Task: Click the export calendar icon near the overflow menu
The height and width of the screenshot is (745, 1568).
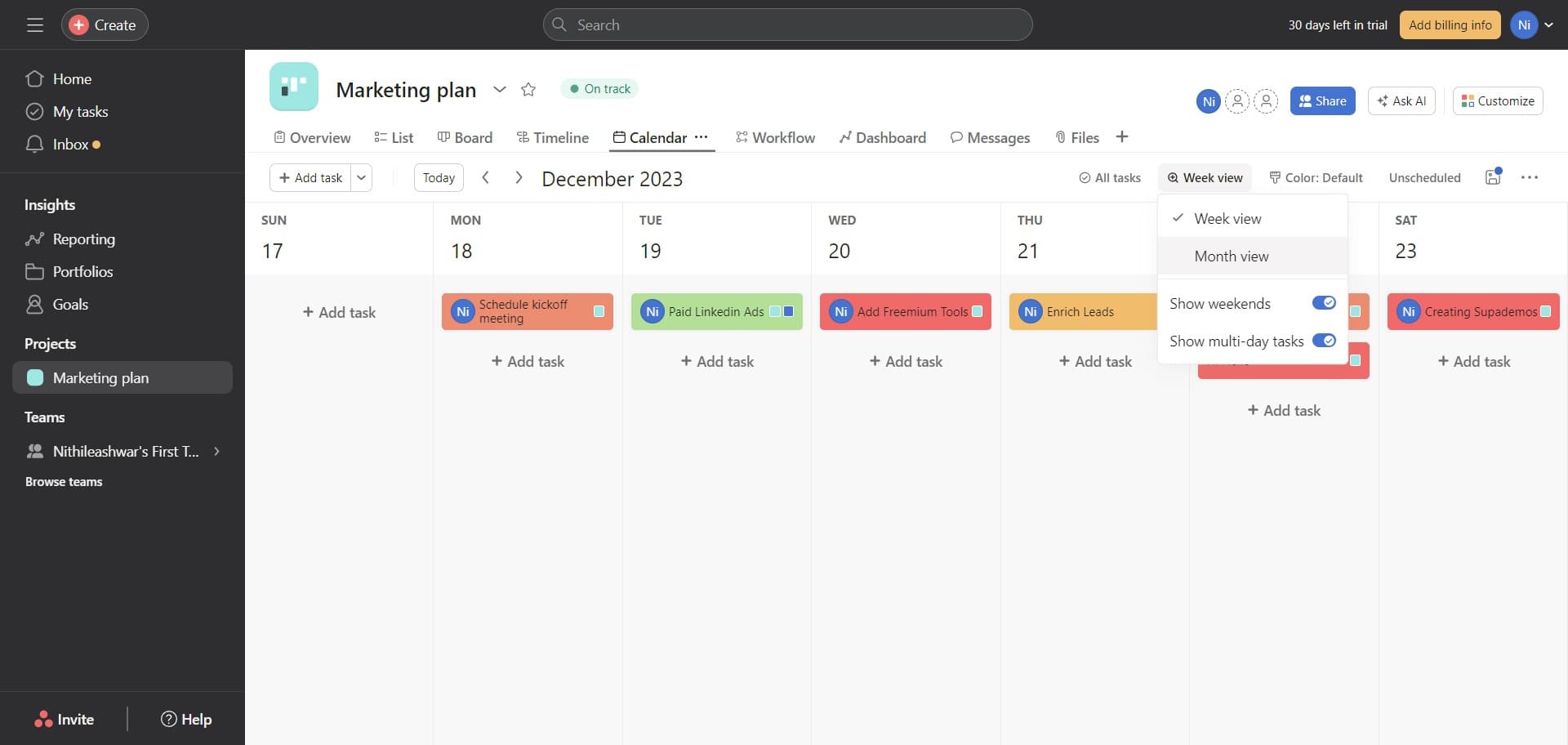Action: click(x=1492, y=177)
